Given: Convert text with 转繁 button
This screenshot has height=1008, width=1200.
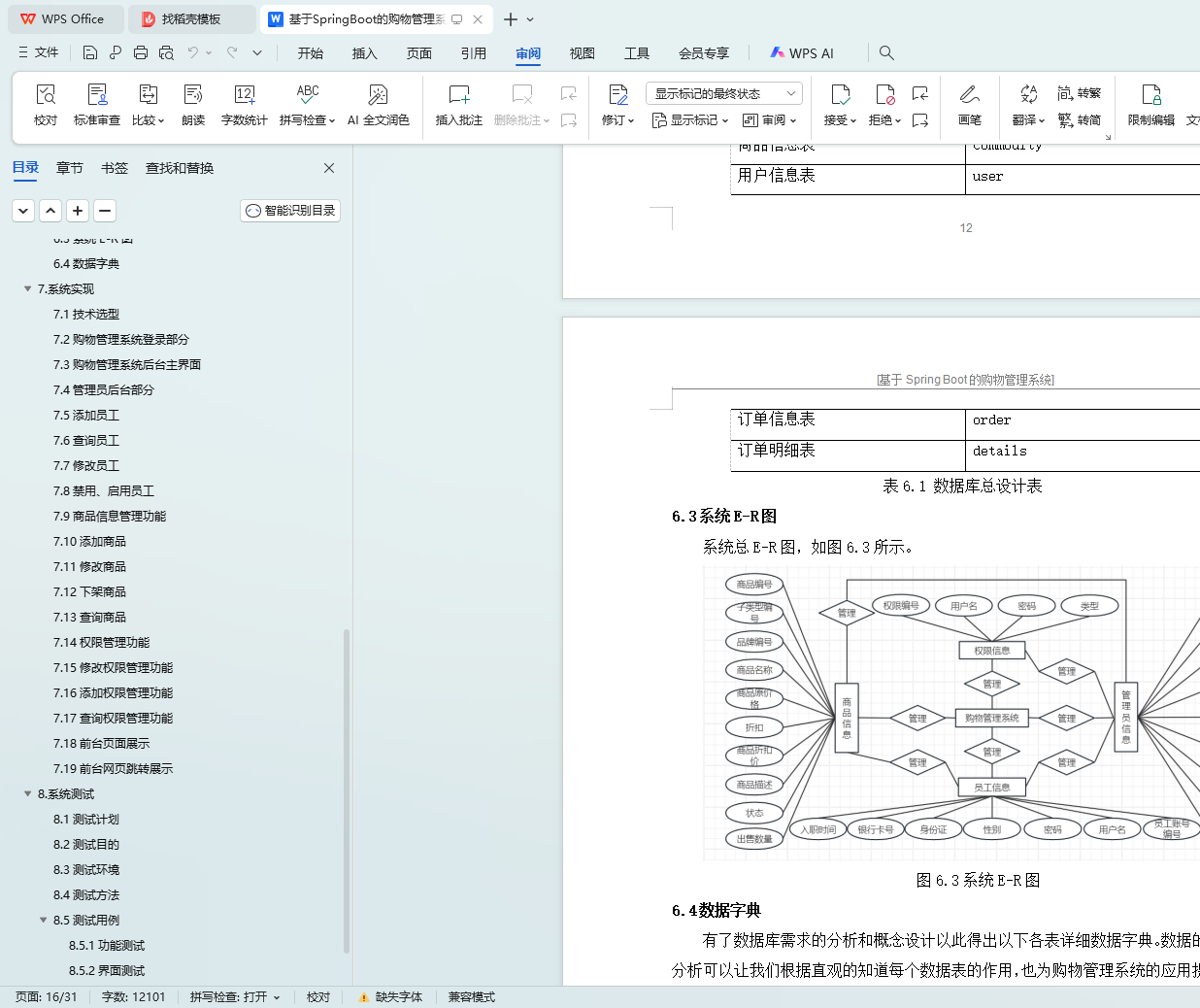Looking at the screenshot, I should [1080, 93].
